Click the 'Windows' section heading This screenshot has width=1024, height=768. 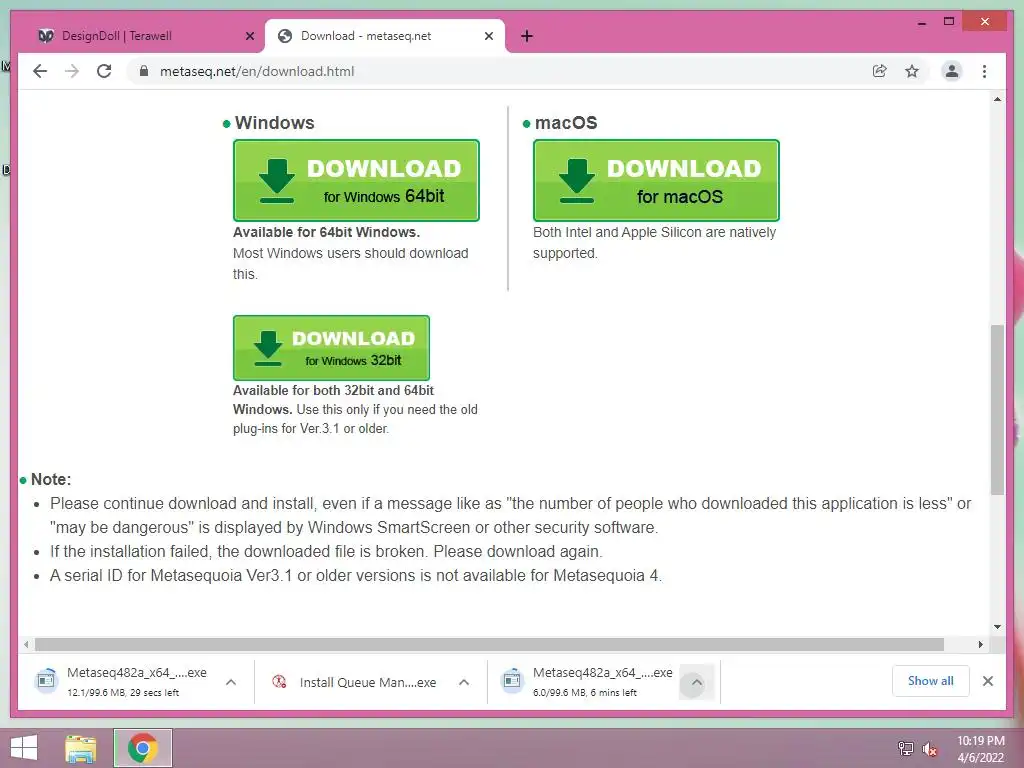[x=274, y=123]
